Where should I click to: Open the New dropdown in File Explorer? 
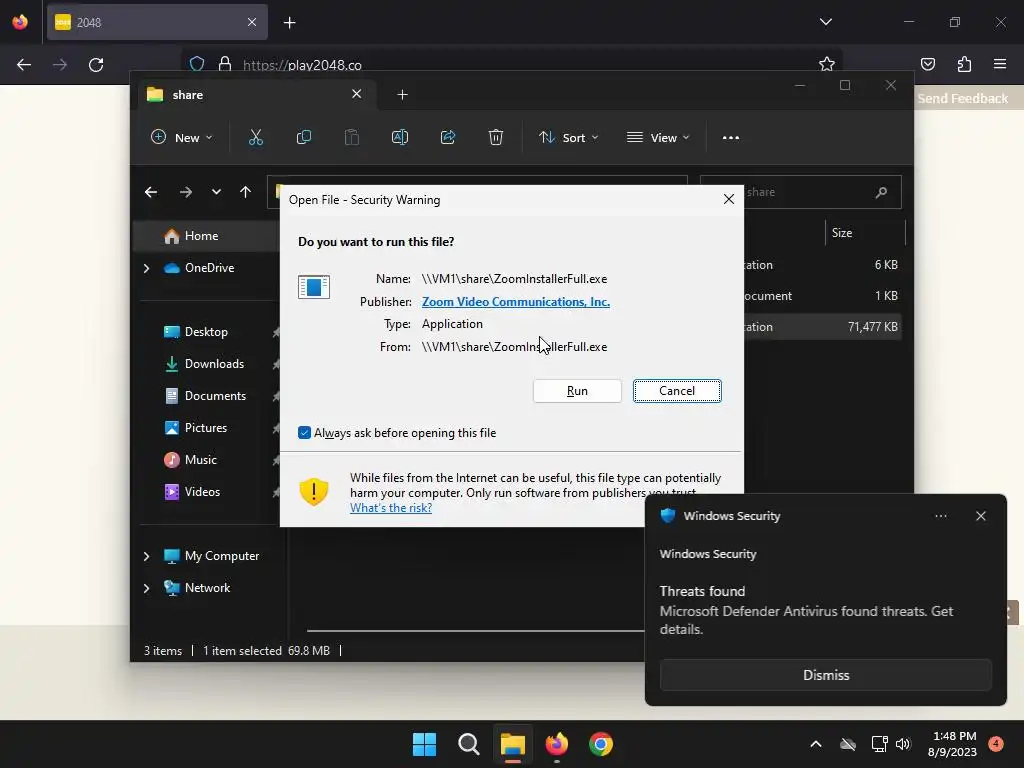tap(182, 138)
